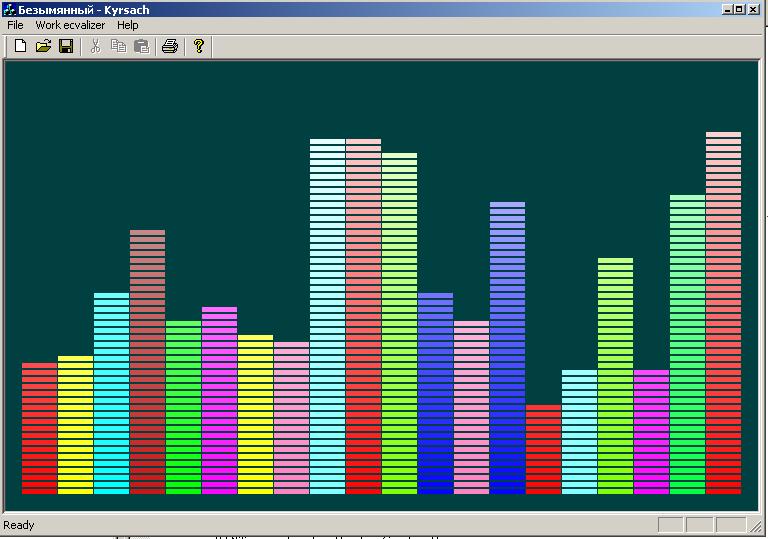This screenshot has width=768, height=539.
Task: Click the Cut scissors icon
Action: 96,46
